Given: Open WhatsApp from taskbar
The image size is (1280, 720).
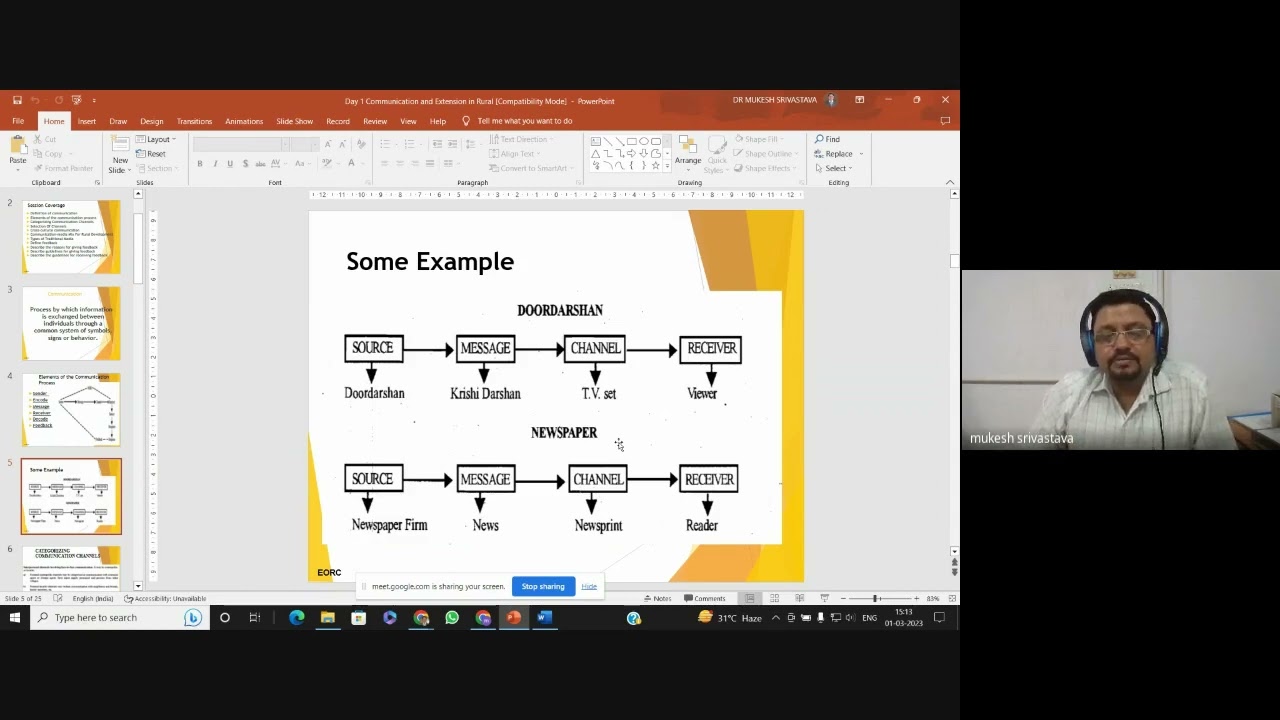Looking at the screenshot, I should tap(452, 617).
